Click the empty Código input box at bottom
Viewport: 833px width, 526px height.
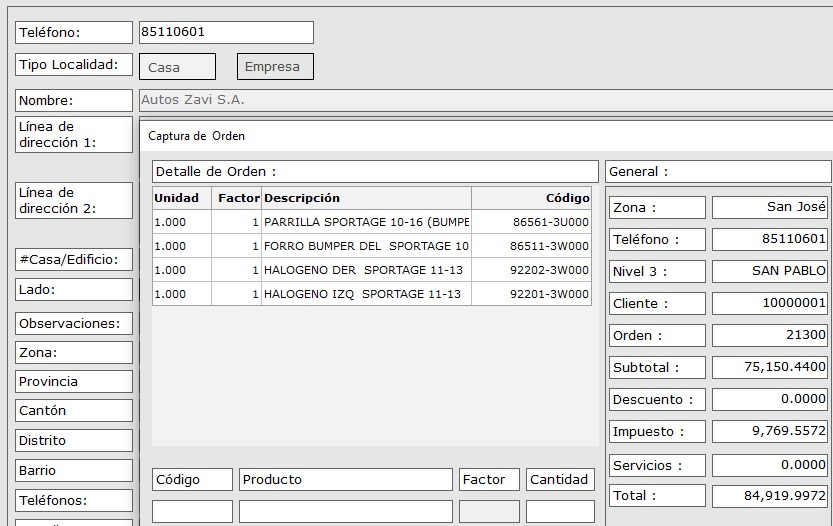pyautogui.click(x=192, y=512)
